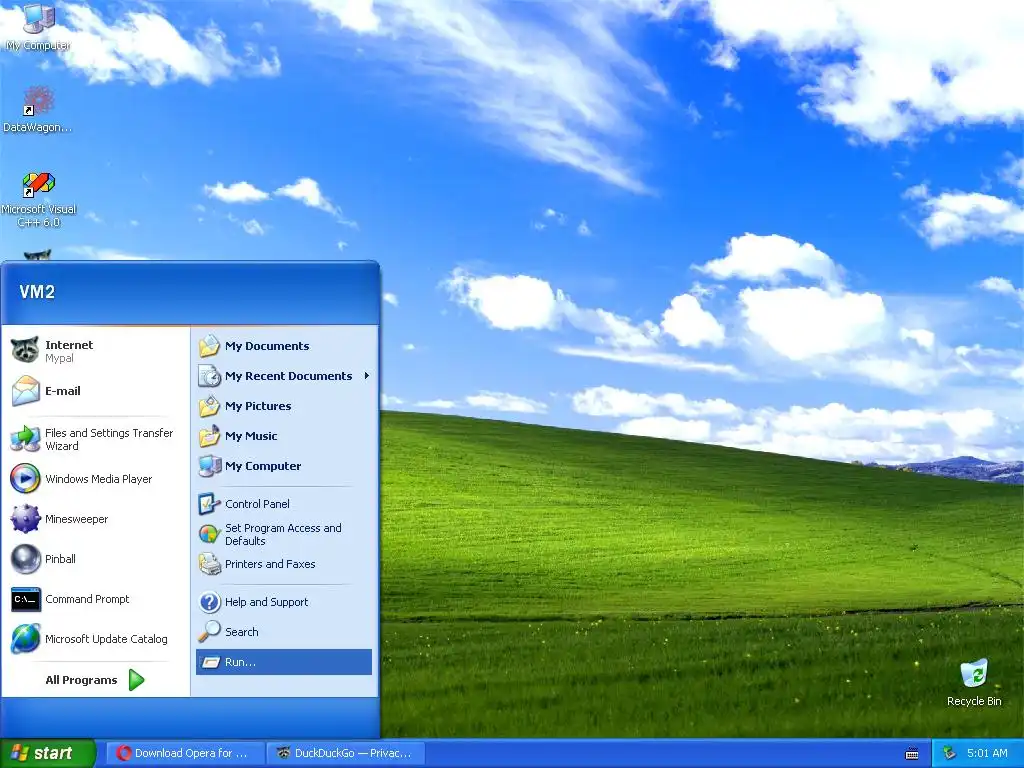1024x768 pixels.
Task: Select the DataWagon desktop shortcut
Action: click(38, 110)
